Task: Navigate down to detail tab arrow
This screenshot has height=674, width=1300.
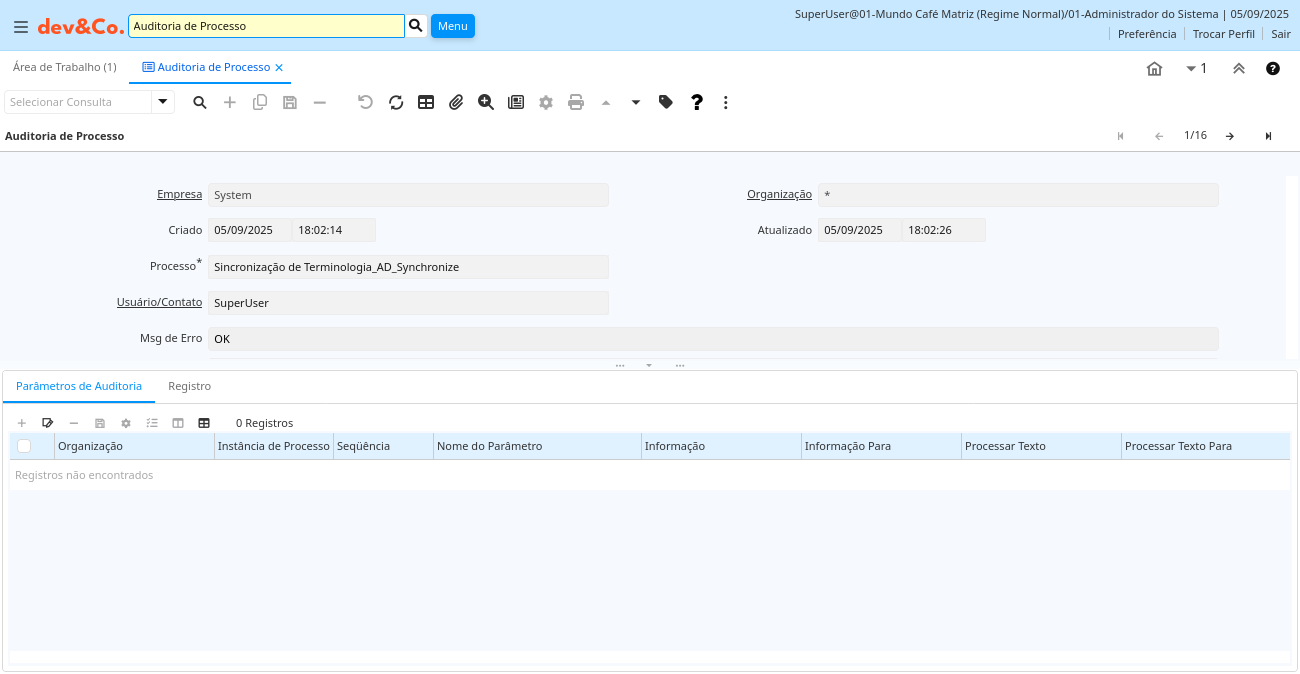Action: coord(635,102)
